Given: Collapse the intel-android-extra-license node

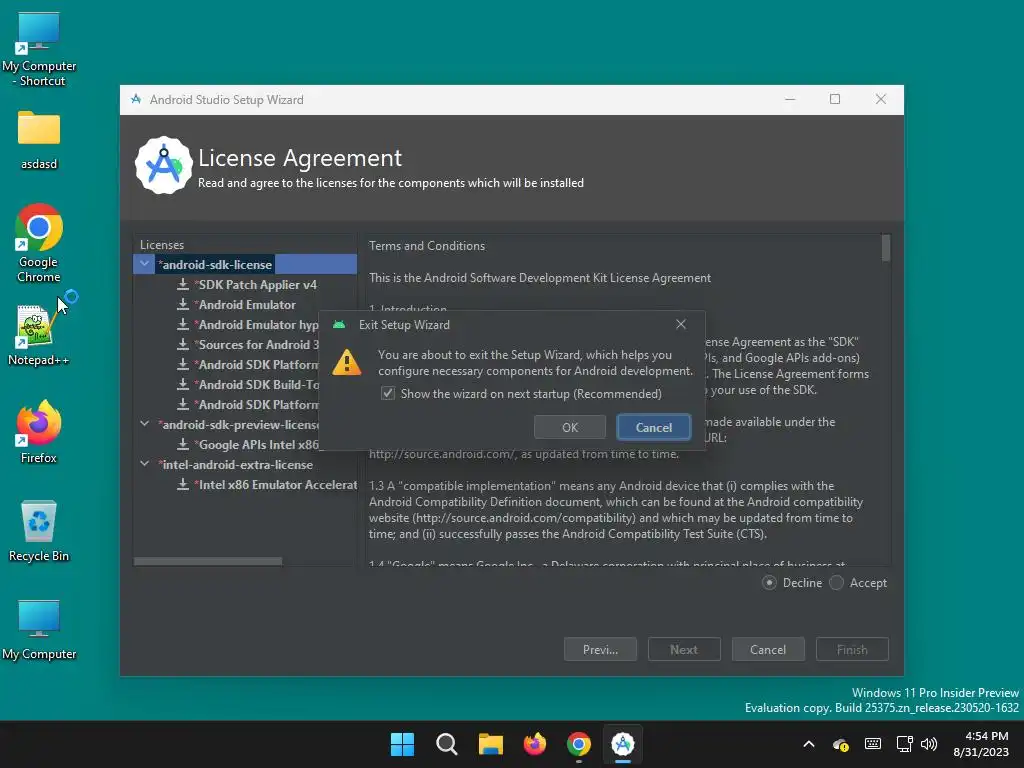Looking at the screenshot, I should (144, 464).
